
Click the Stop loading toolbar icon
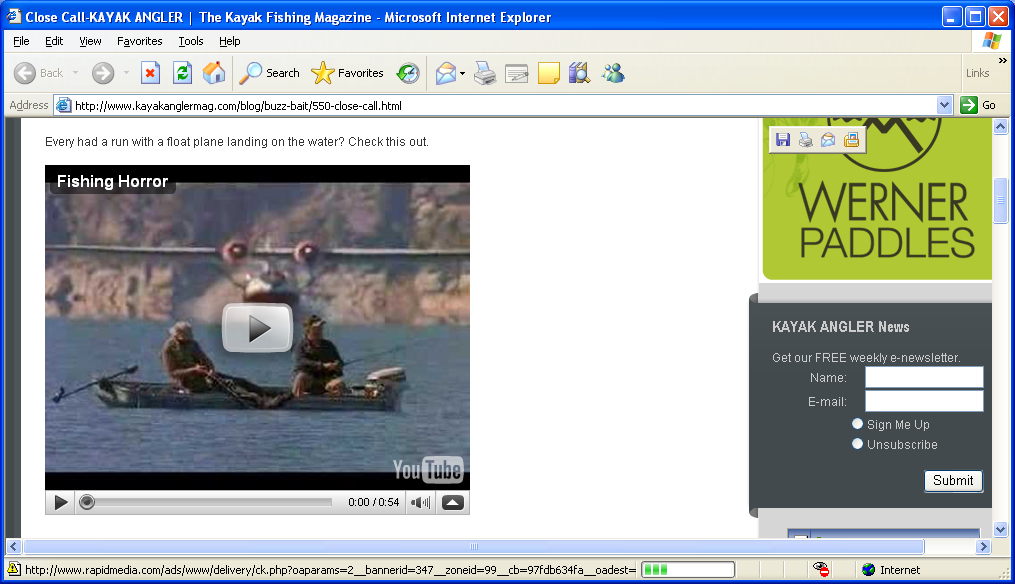(150, 73)
